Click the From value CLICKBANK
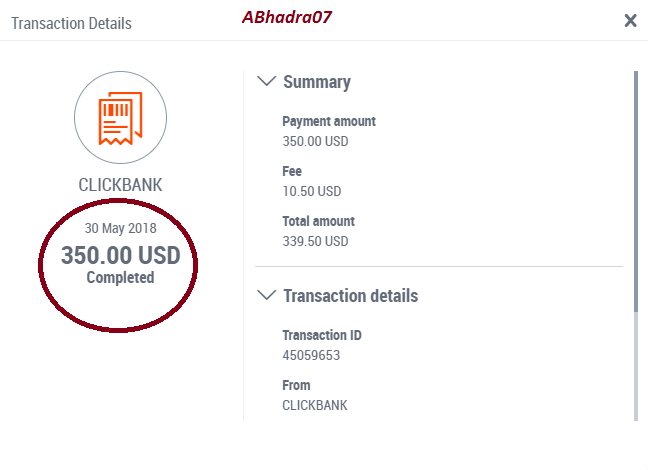Screen dimensions: 648x470 [315, 405]
